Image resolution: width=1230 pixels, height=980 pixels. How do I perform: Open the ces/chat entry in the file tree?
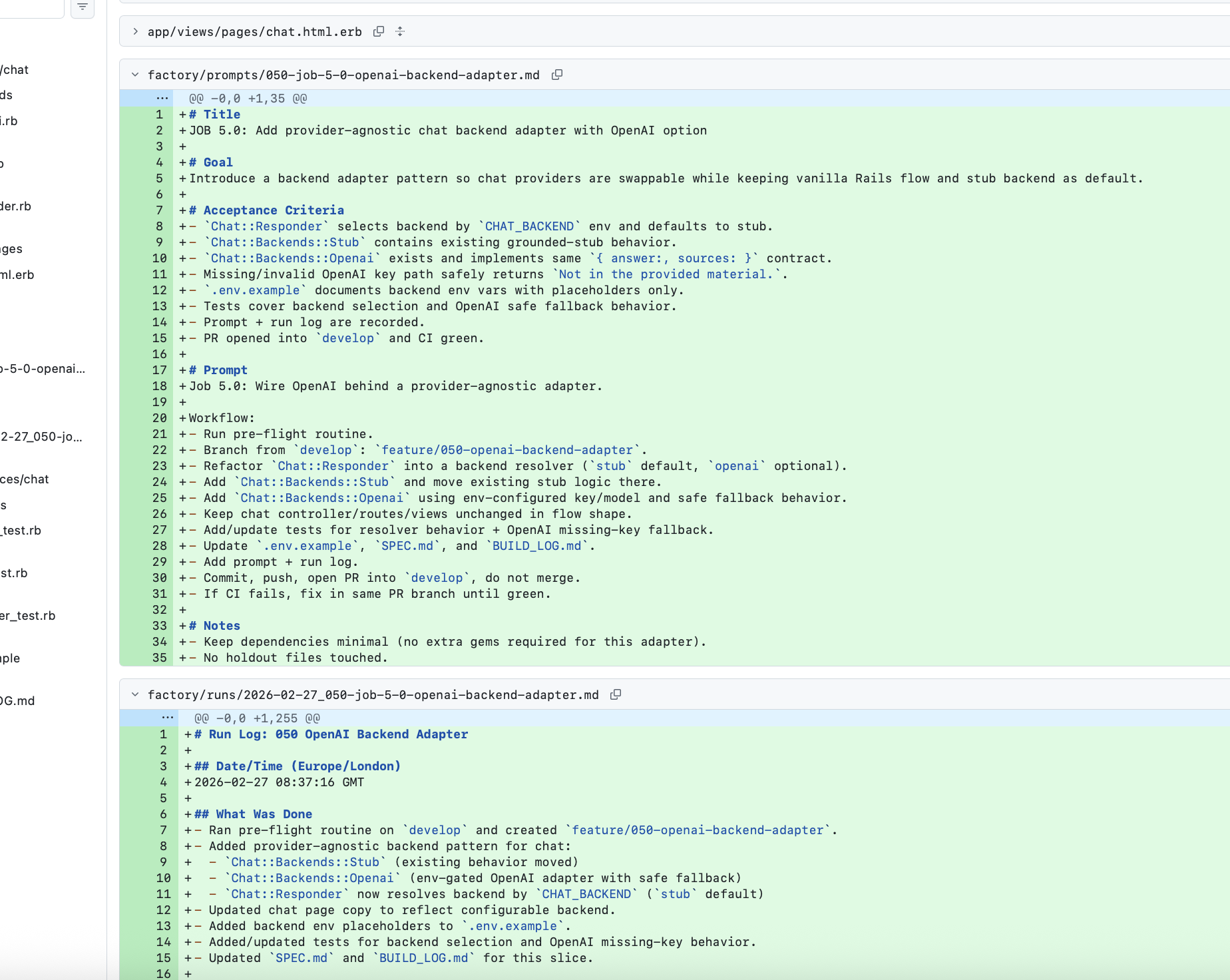click(25, 479)
